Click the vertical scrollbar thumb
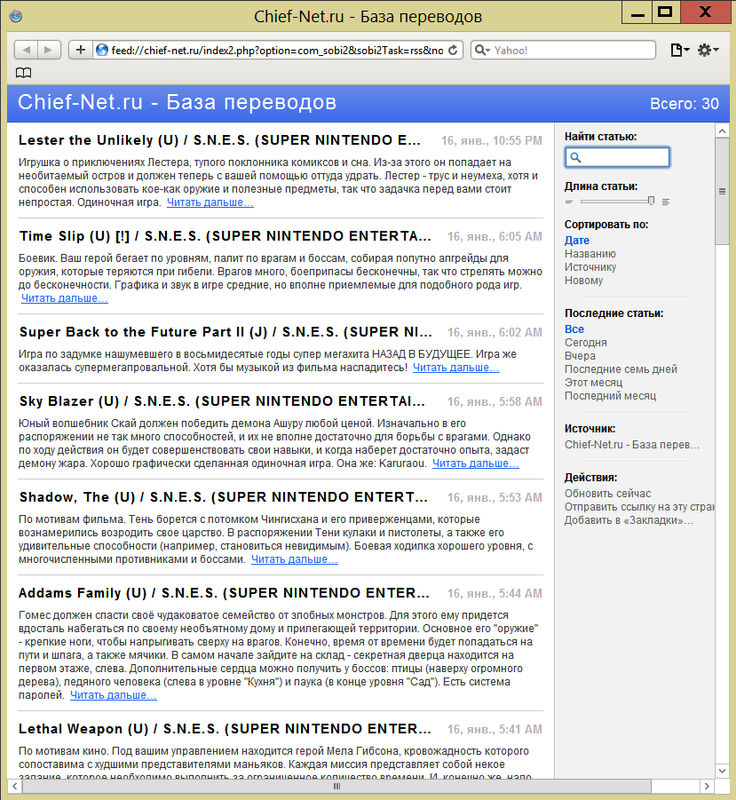Image resolution: width=736 pixels, height=800 pixels. click(722, 191)
